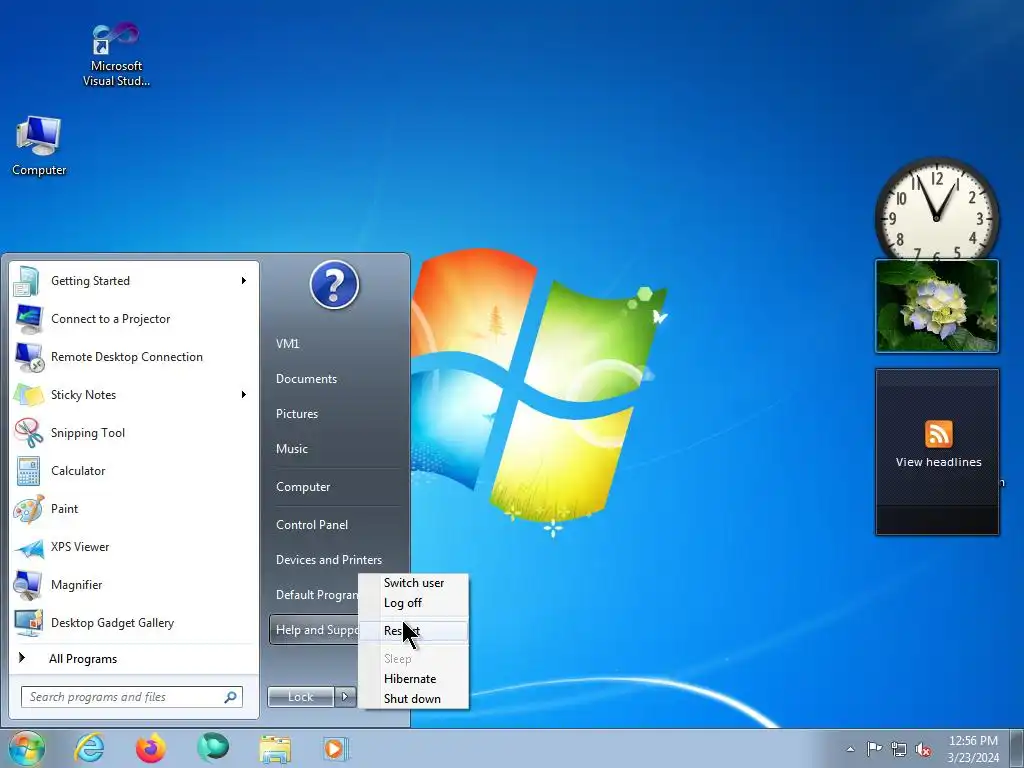
Task: Click the flower slideshow gadget picture
Action: 936,306
